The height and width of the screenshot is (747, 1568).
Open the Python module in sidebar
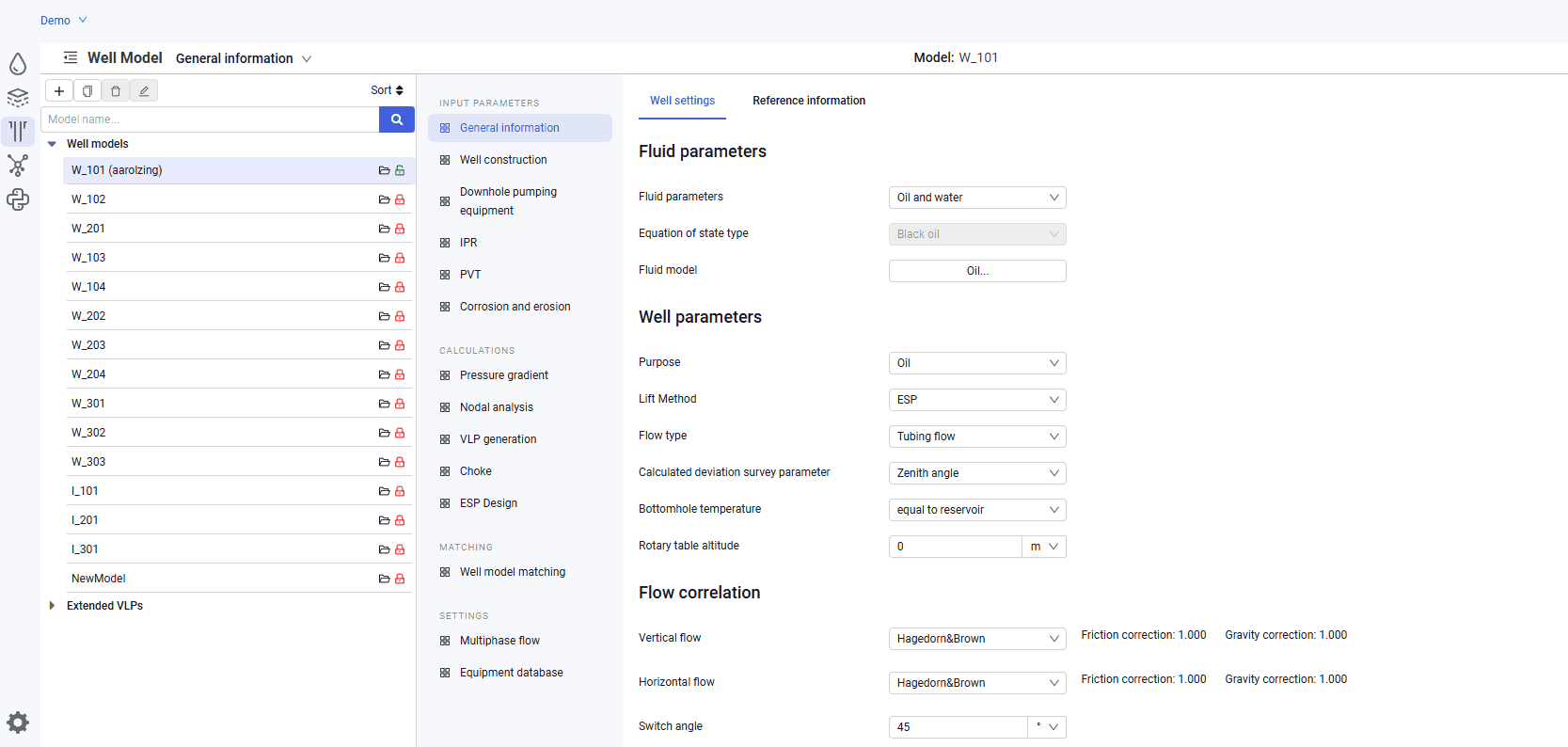pos(18,199)
